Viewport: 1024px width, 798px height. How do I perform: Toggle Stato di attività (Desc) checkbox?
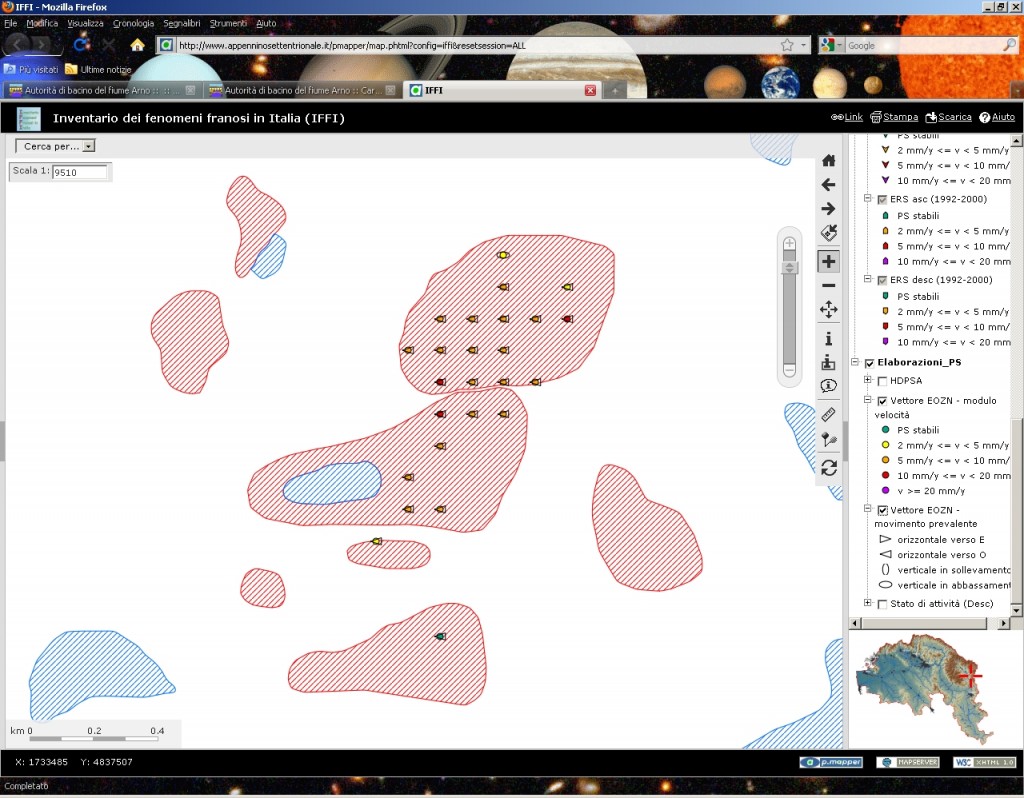(882, 604)
